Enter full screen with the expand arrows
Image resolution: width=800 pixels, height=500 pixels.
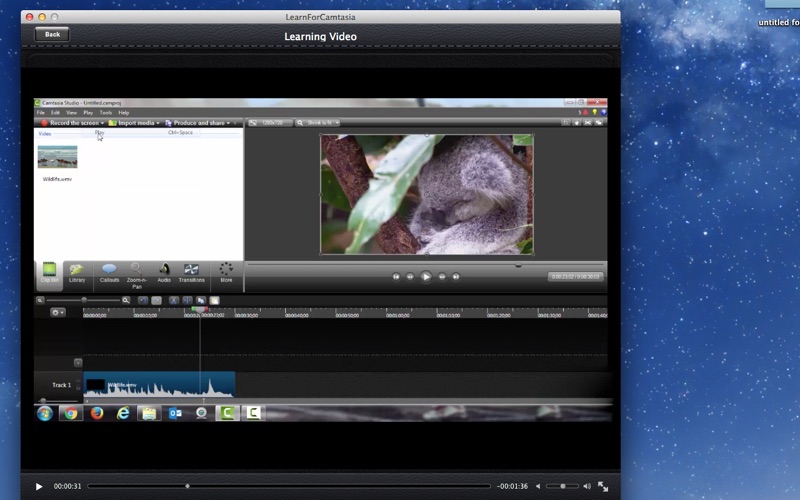pos(603,486)
